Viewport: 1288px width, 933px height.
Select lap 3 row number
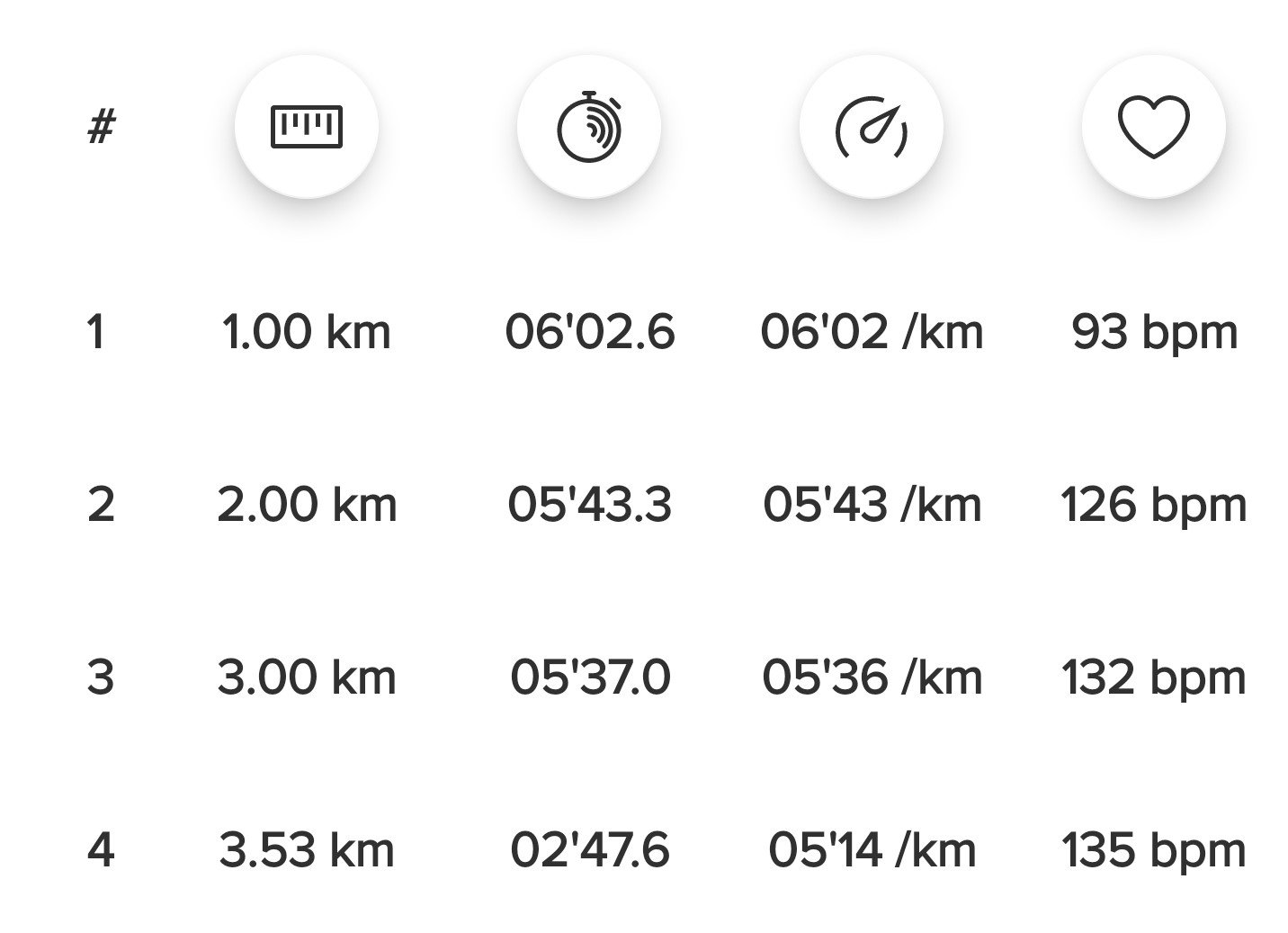101,677
